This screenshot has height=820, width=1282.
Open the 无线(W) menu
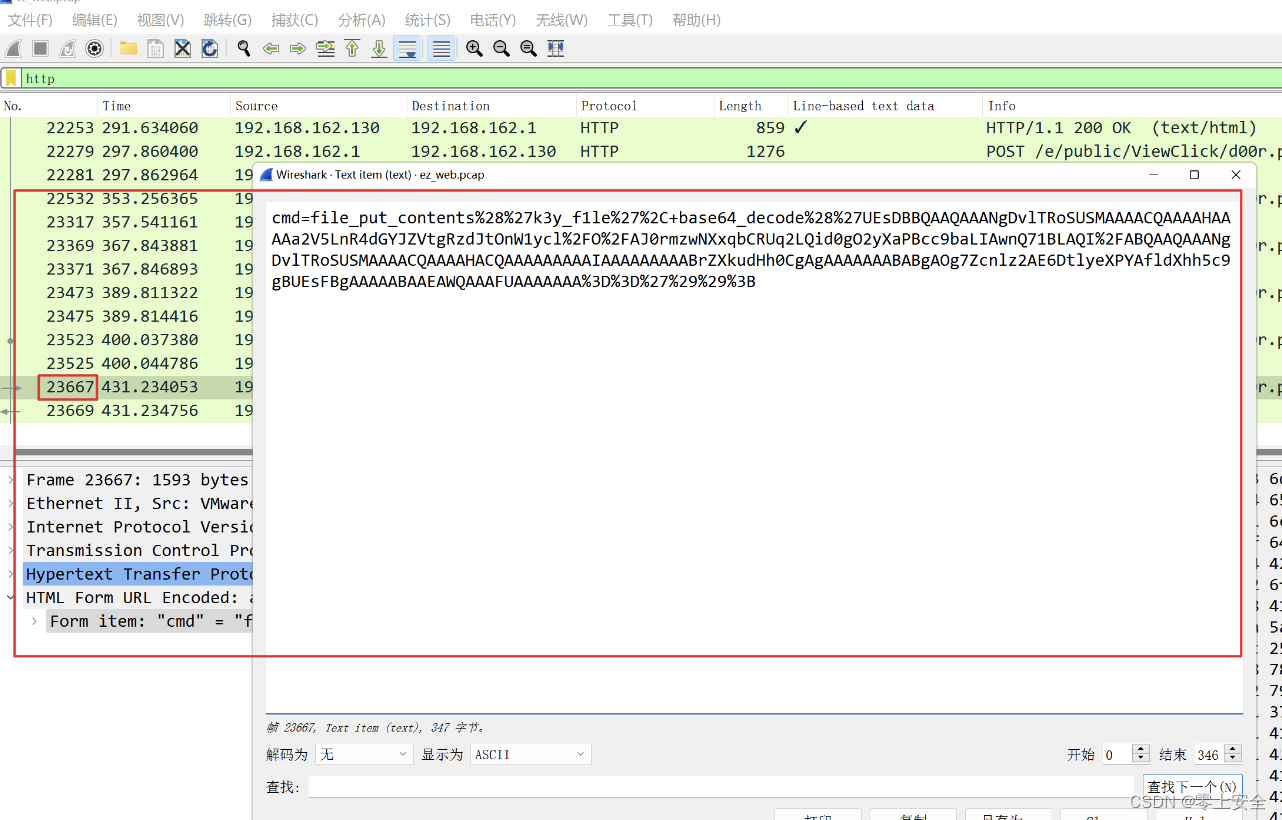tap(561, 20)
